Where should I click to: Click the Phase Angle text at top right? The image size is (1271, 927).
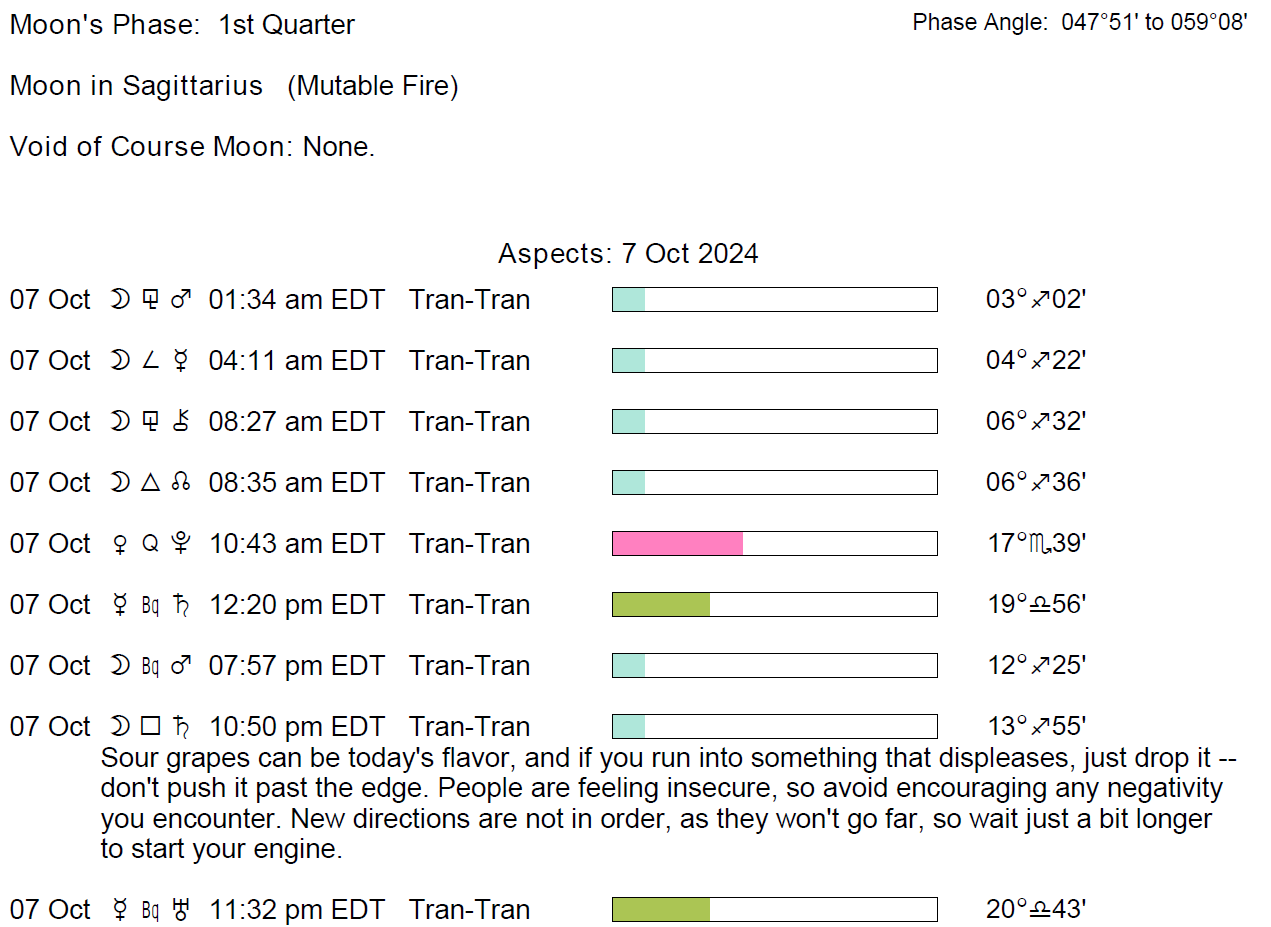pos(1080,23)
